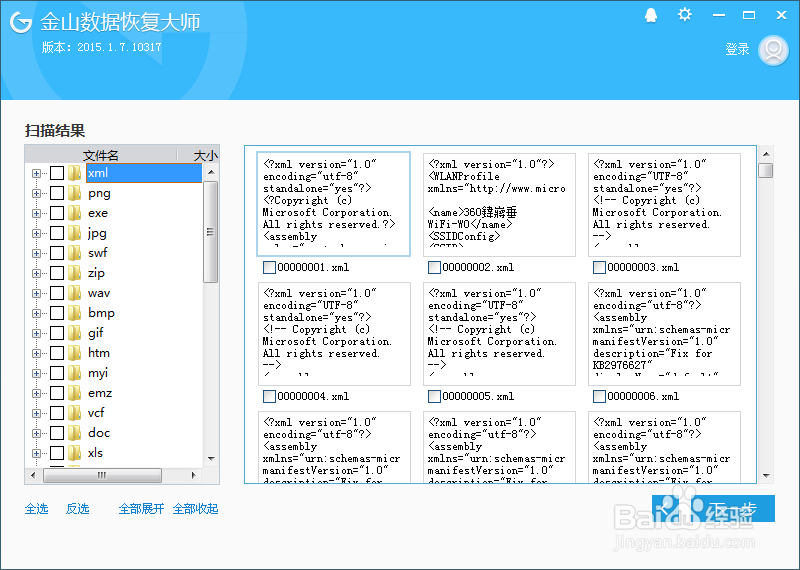Screen dimensions: 800x570
Task: Click the jpg folder icon
Action: tap(74, 233)
